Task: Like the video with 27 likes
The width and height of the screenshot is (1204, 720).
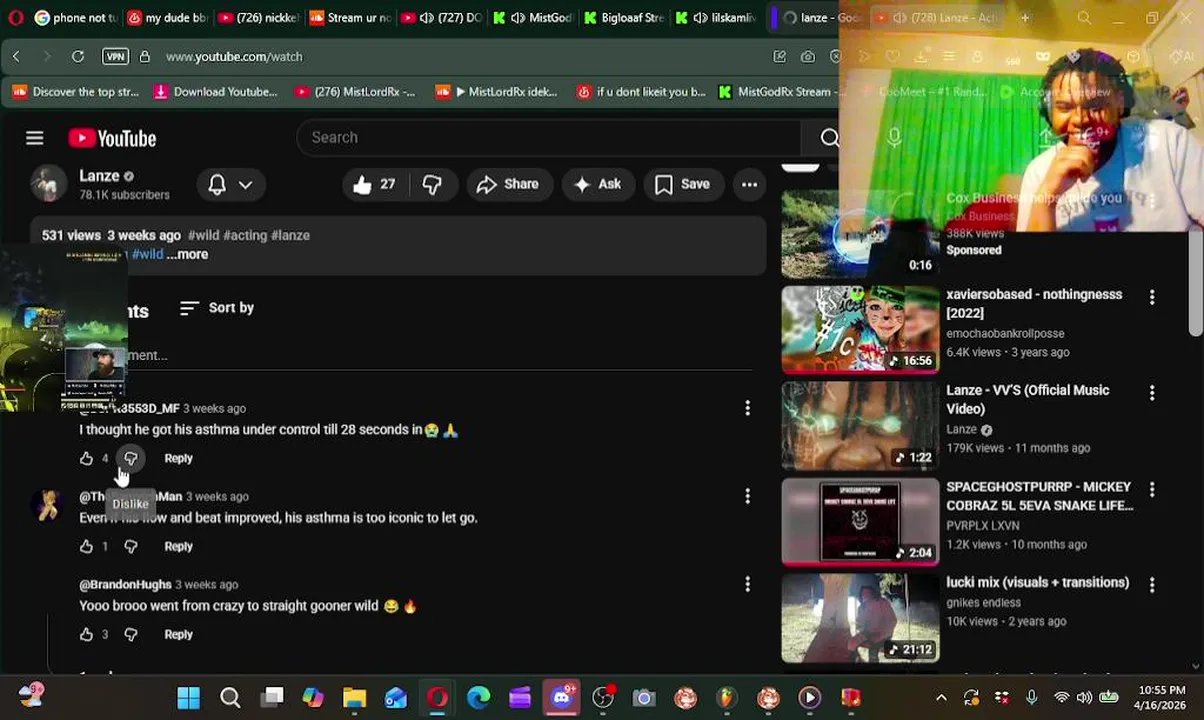Action: coord(374,184)
